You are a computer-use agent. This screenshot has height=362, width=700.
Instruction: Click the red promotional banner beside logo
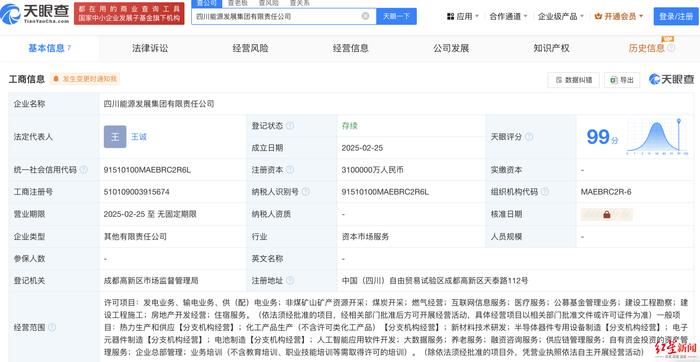coord(129,13)
